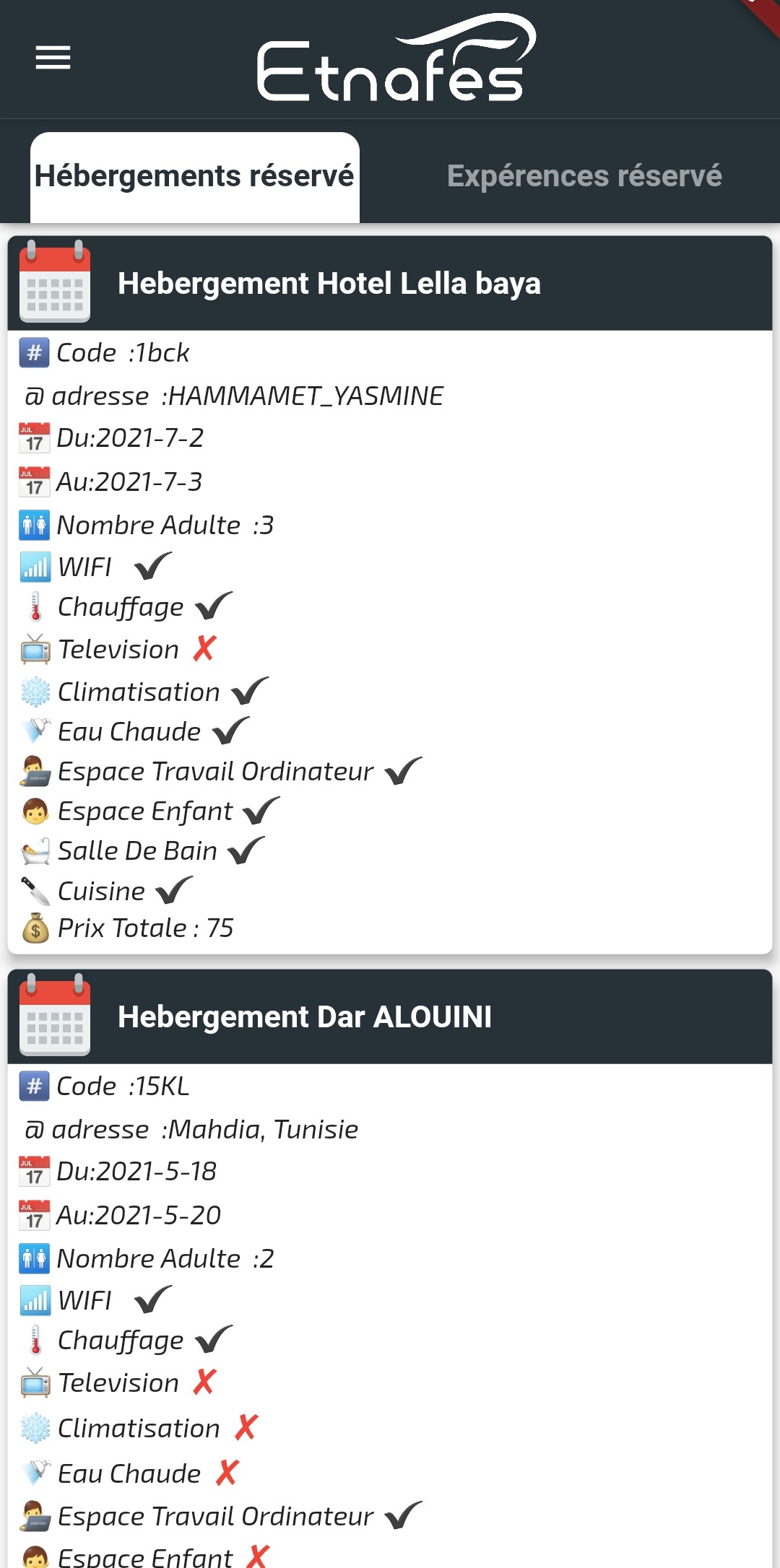Viewport: 780px width, 1568px height.
Task: Click Nombre Adulte :2 people icon
Action: click(x=34, y=1259)
